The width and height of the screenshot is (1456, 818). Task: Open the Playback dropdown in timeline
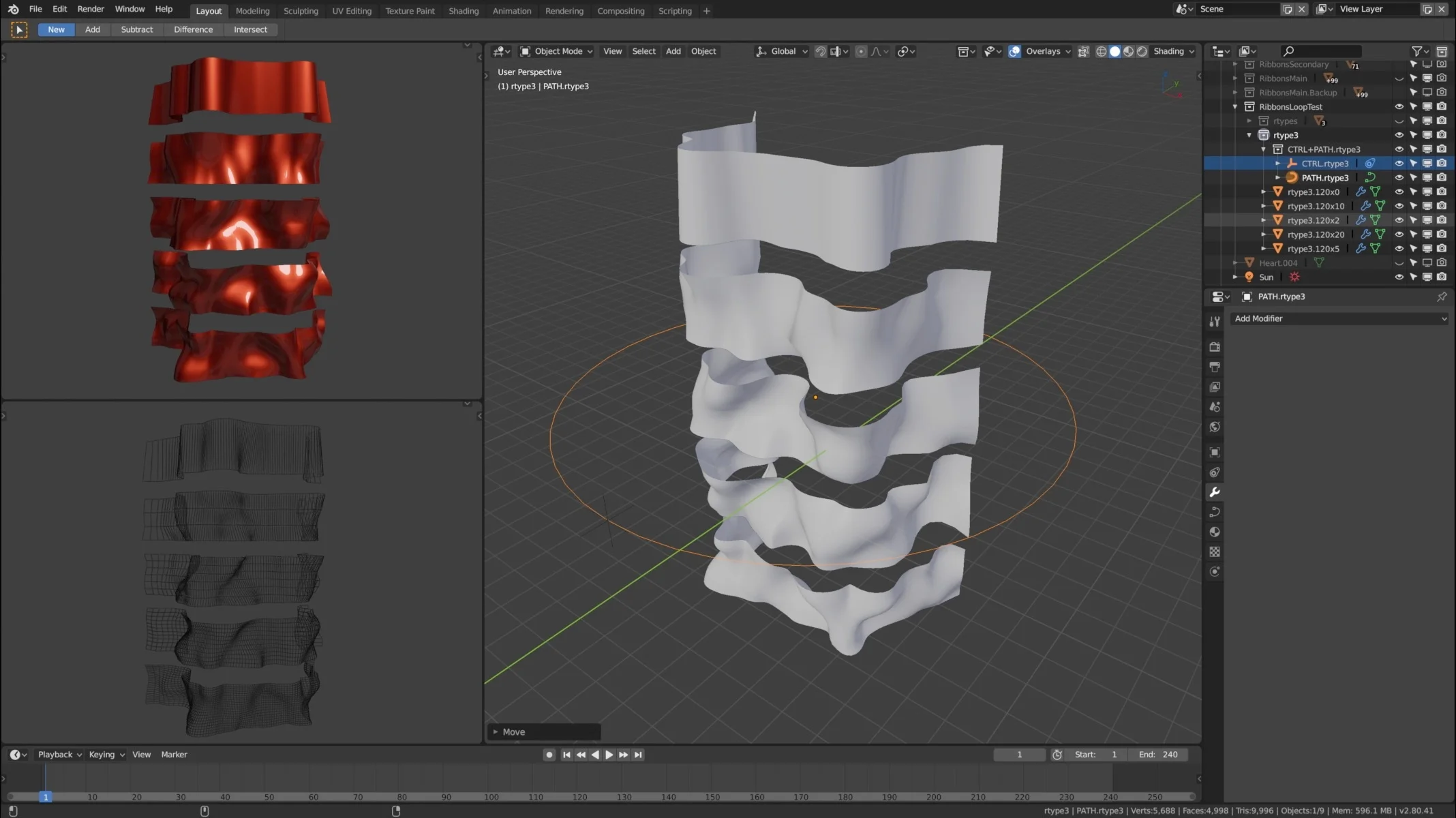[x=60, y=755]
